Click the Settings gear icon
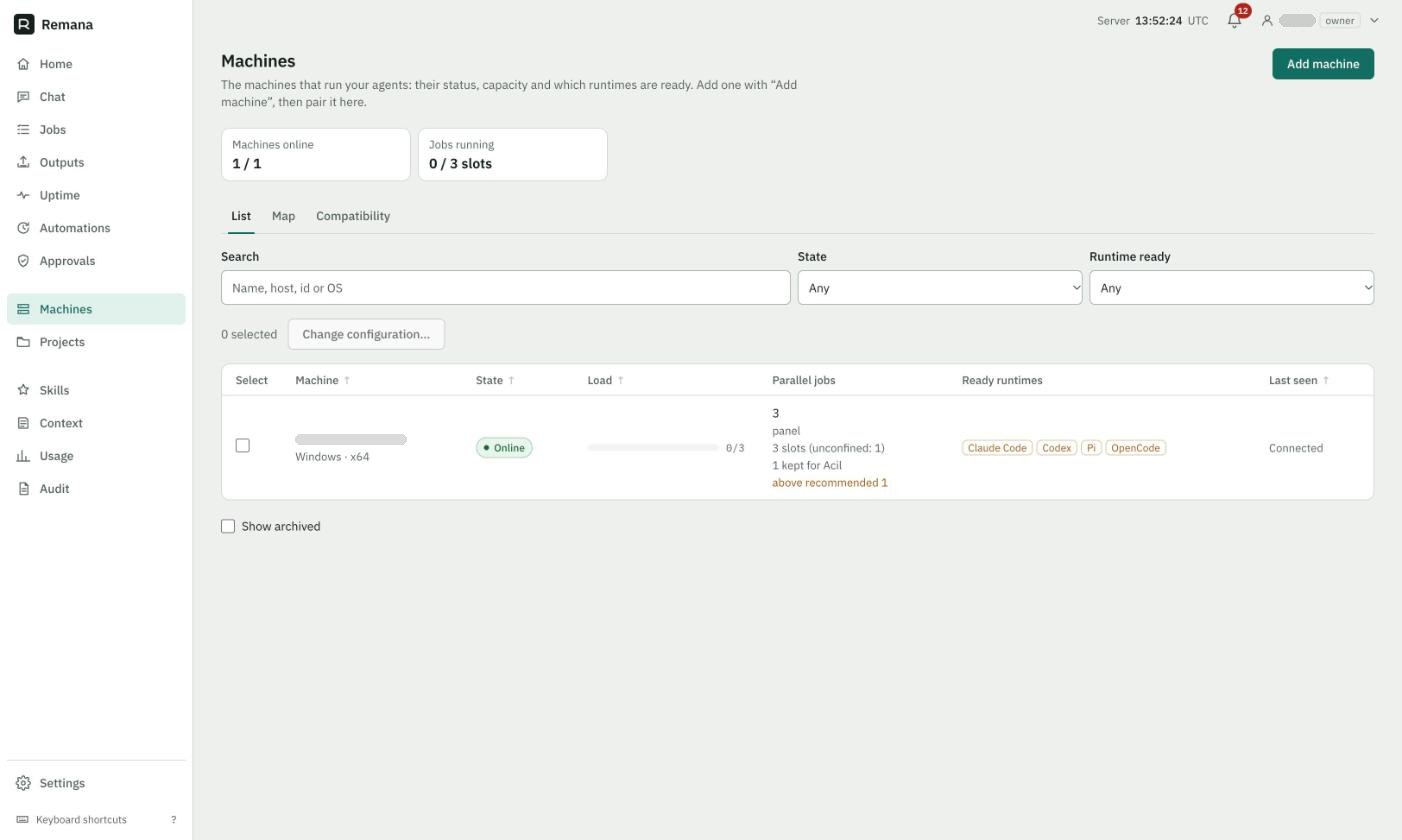The width and height of the screenshot is (1402, 840). [x=23, y=783]
